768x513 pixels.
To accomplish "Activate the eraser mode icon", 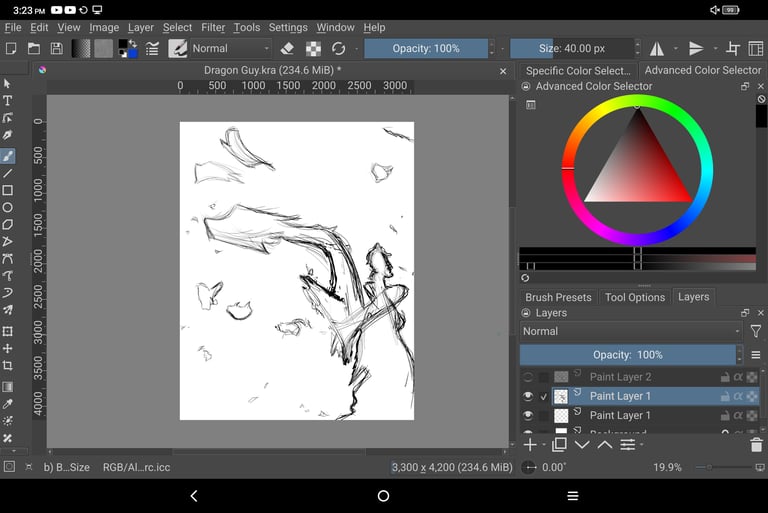I will click(287, 48).
